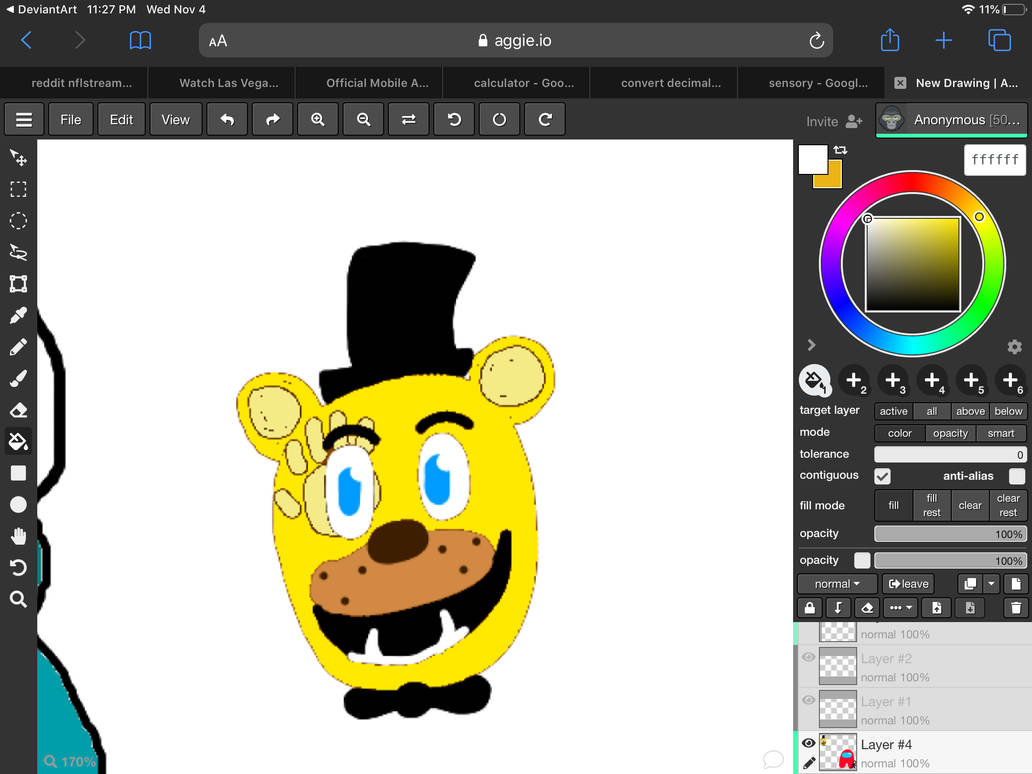Rotate the canvas view clockwise
The image size is (1032, 774).
pyautogui.click(x=545, y=120)
